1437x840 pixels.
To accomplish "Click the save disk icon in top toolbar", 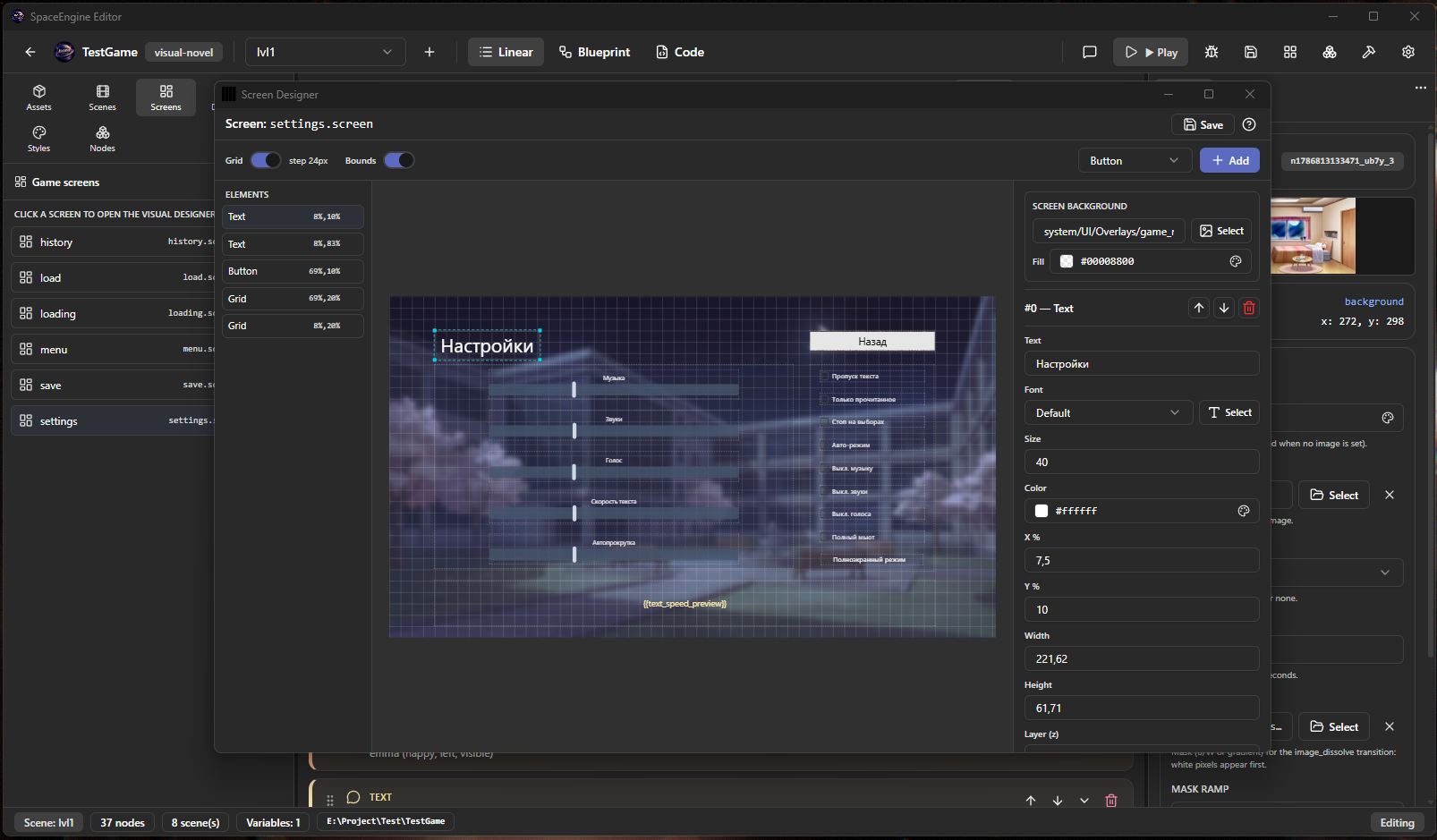I will pyautogui.click(x=1251, y=52).
